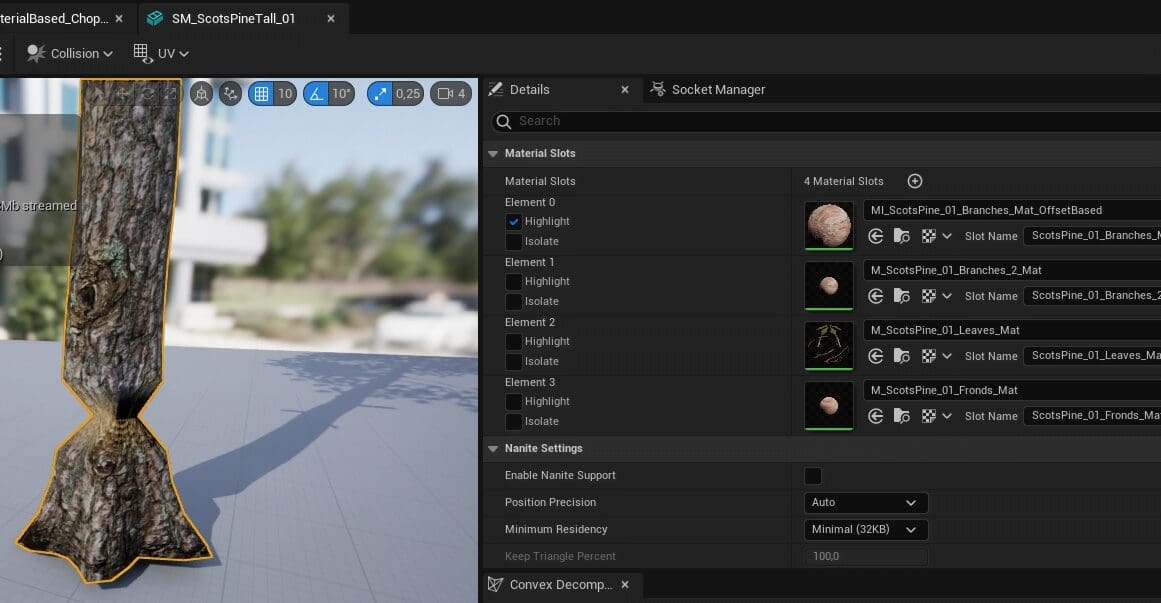1161x603 pixels.
Task: Click surface snapping icon in viewport toolbar
Action: coord(230,94)
